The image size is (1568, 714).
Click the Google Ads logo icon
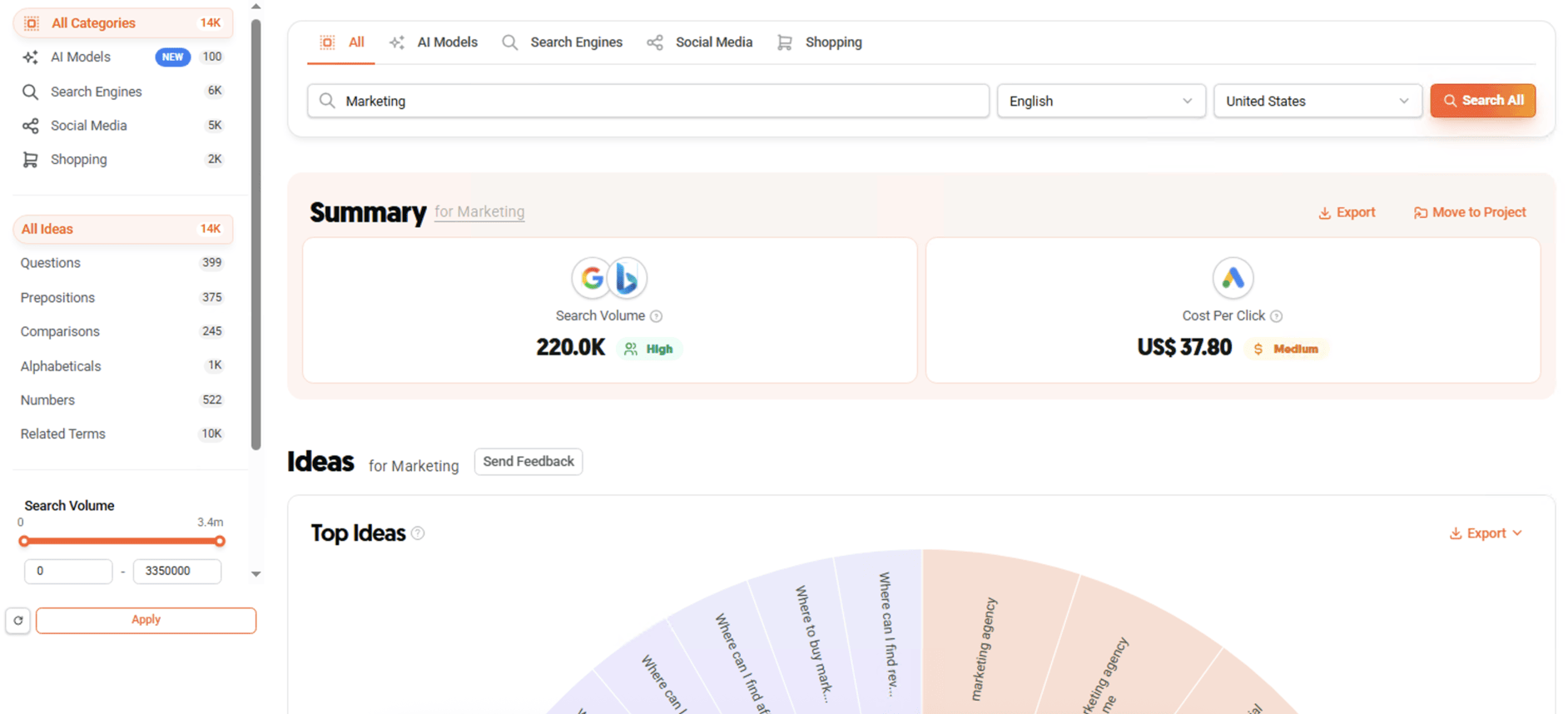coord(1233,278)
